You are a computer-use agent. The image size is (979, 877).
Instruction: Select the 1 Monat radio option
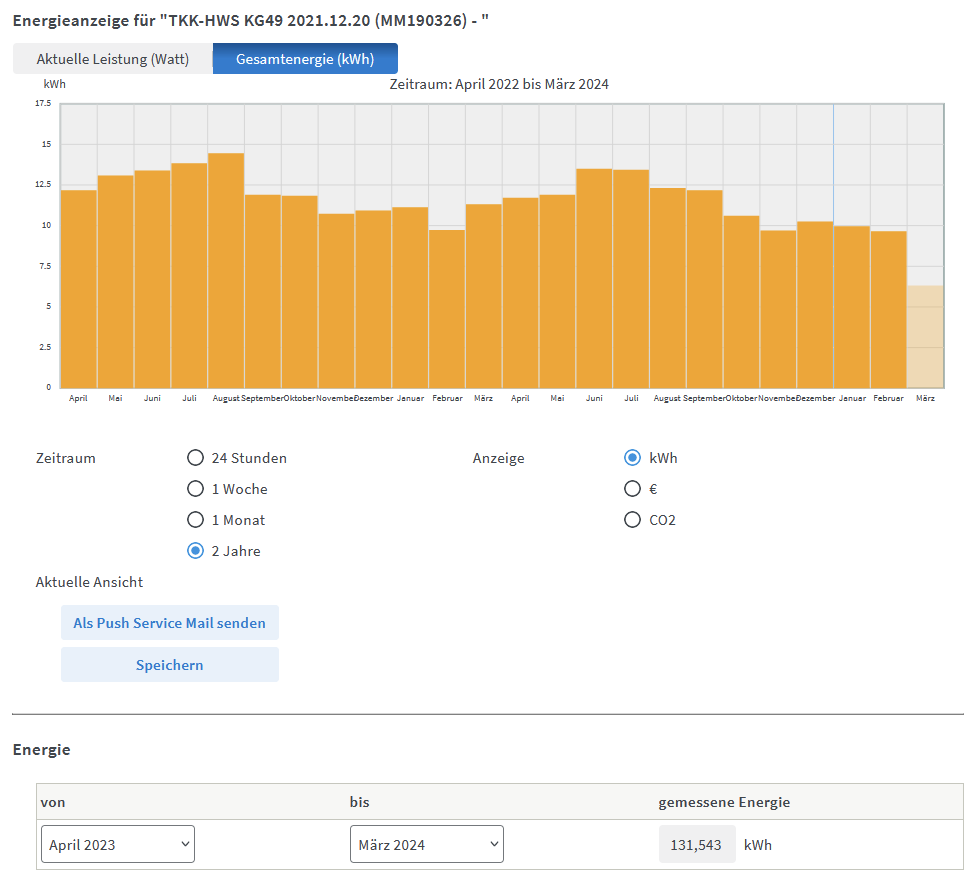[195, 519]
